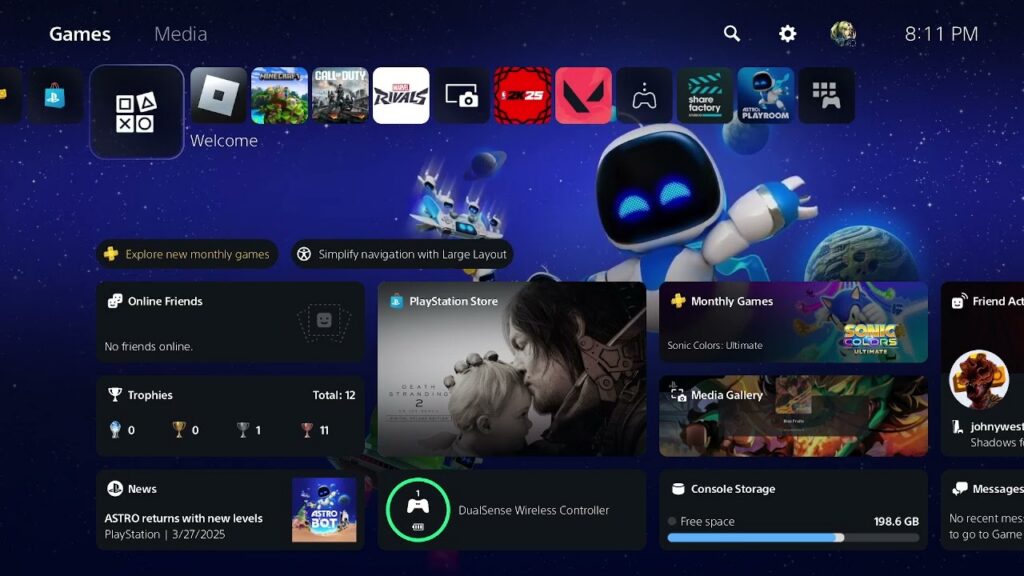Launch the NBA 2K25 tile
Screen dimensions: 1024x576
point(522,95)
